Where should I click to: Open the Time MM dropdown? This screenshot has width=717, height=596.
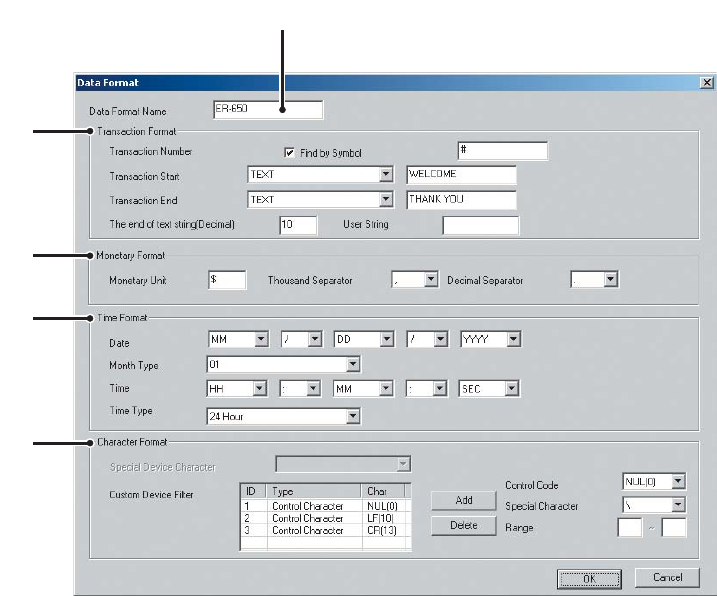coord(364,389)
